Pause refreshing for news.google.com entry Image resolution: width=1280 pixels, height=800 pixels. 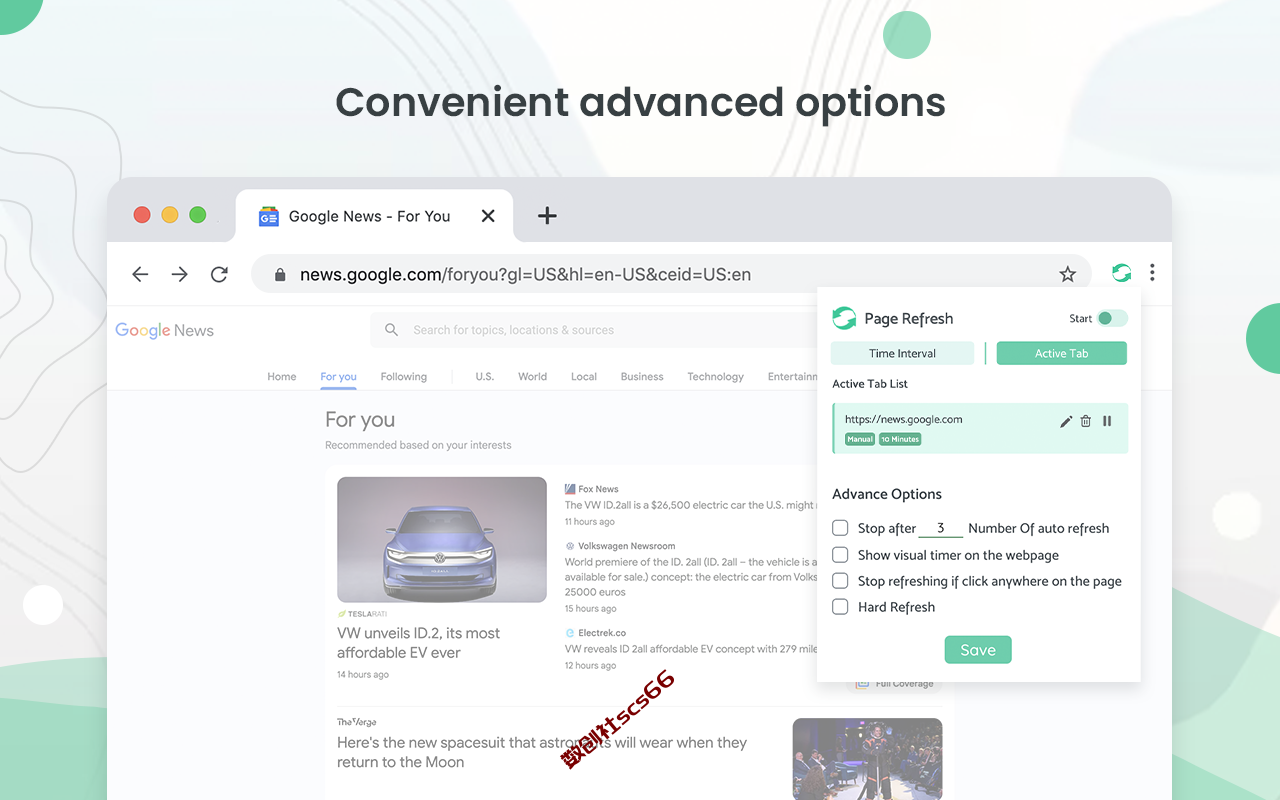(x=1107, y=421)
